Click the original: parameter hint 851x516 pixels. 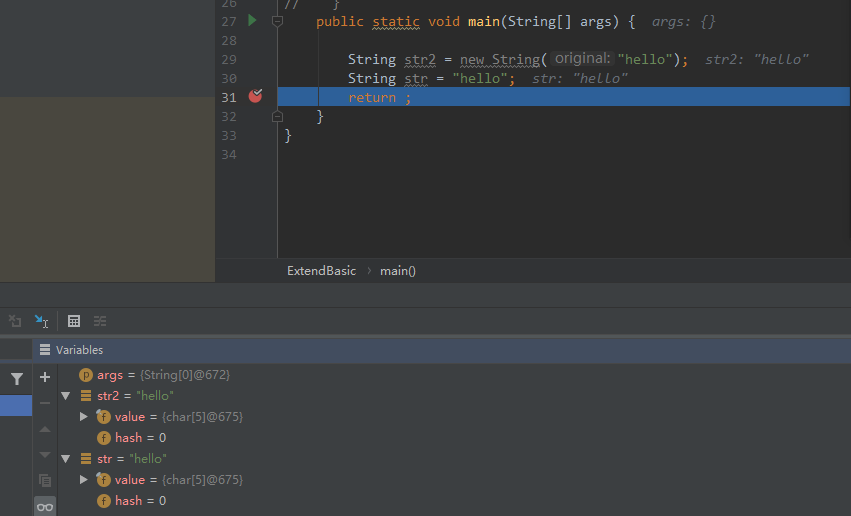pos(582,59)
